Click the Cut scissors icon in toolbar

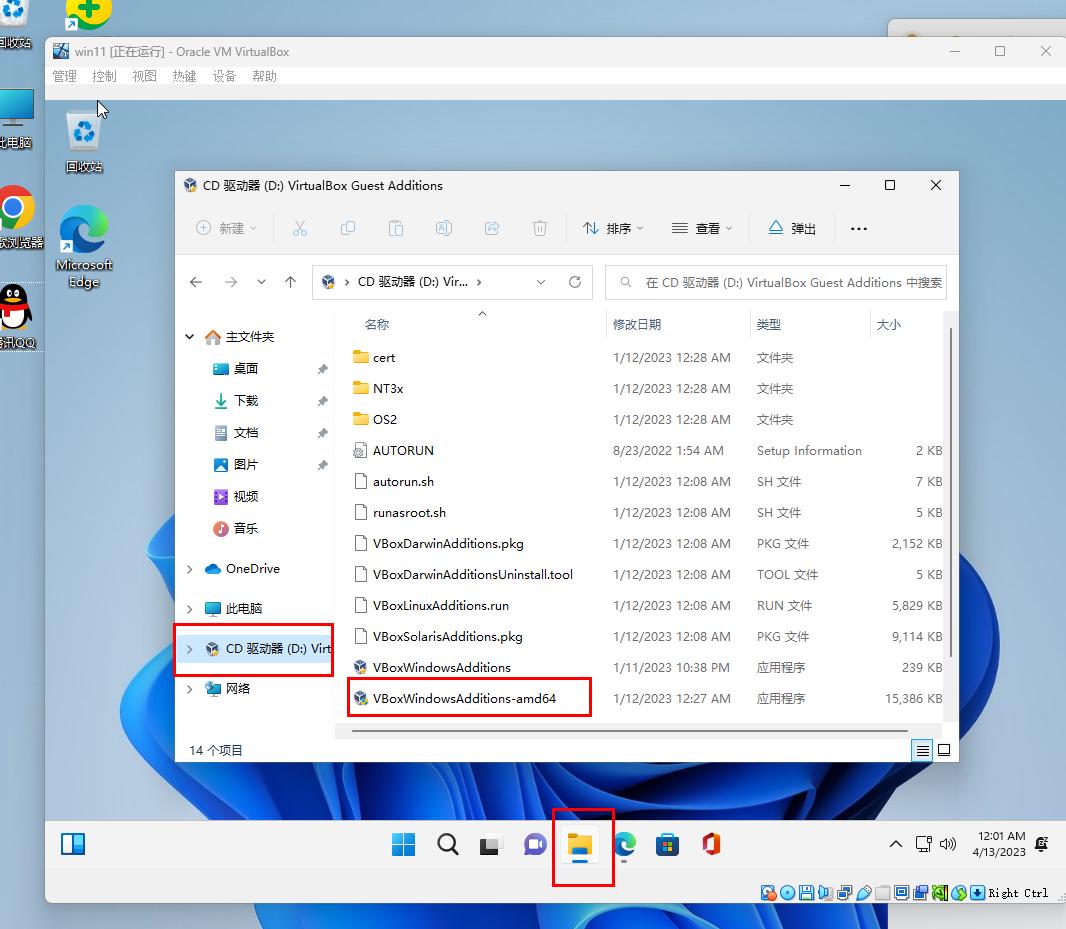[x=300, y=228]
